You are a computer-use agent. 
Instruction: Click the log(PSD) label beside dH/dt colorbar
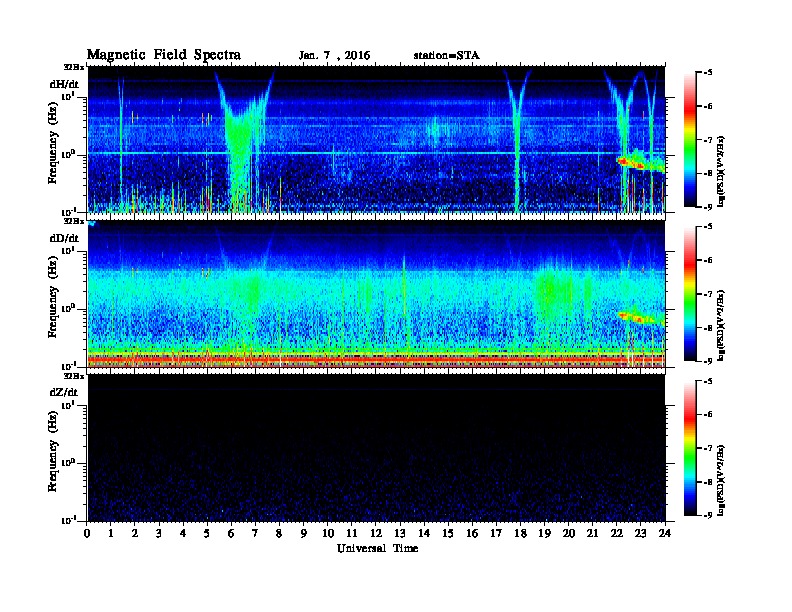[722, 171]
